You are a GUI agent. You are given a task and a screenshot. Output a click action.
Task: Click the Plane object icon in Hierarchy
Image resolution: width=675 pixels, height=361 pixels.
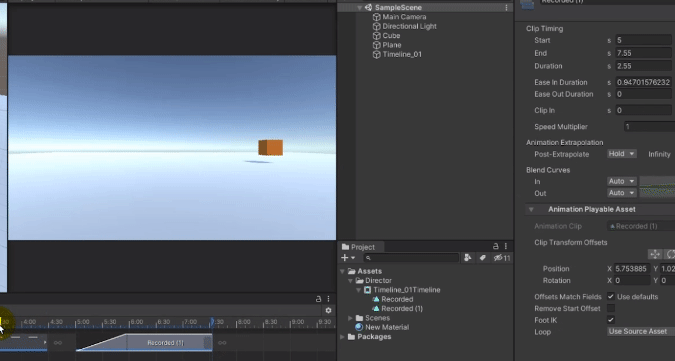377,45
